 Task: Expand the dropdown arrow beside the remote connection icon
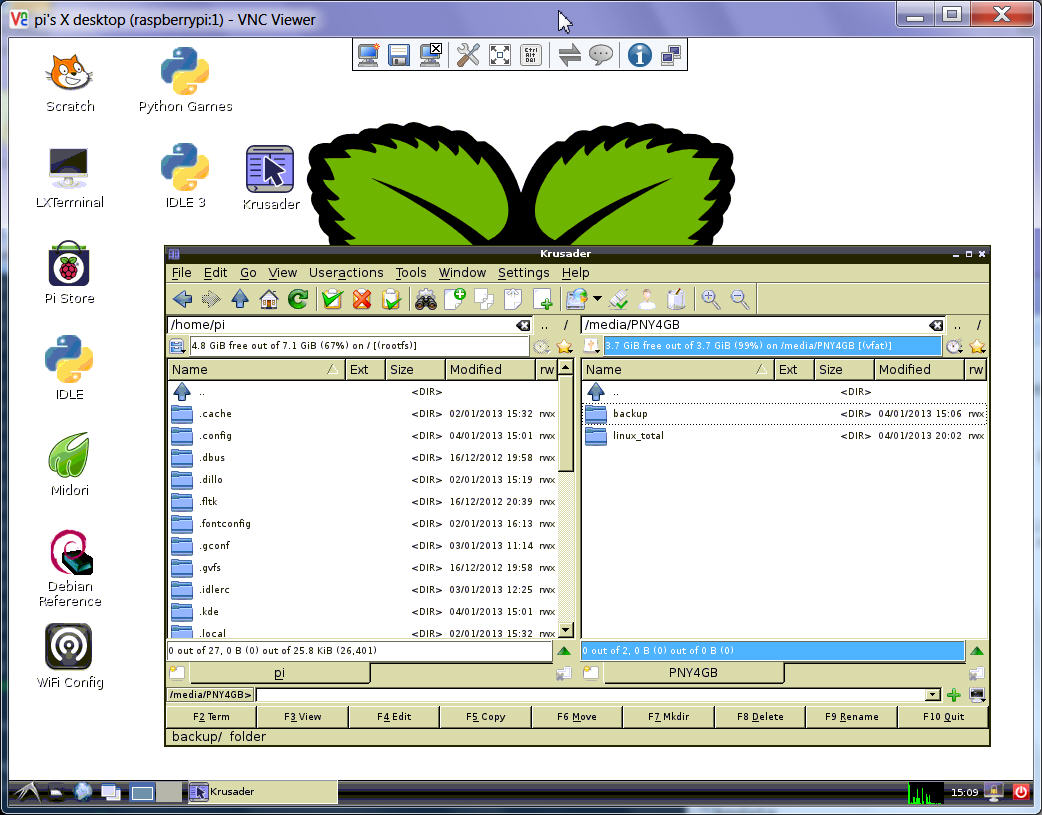click(x=597, y=298)
